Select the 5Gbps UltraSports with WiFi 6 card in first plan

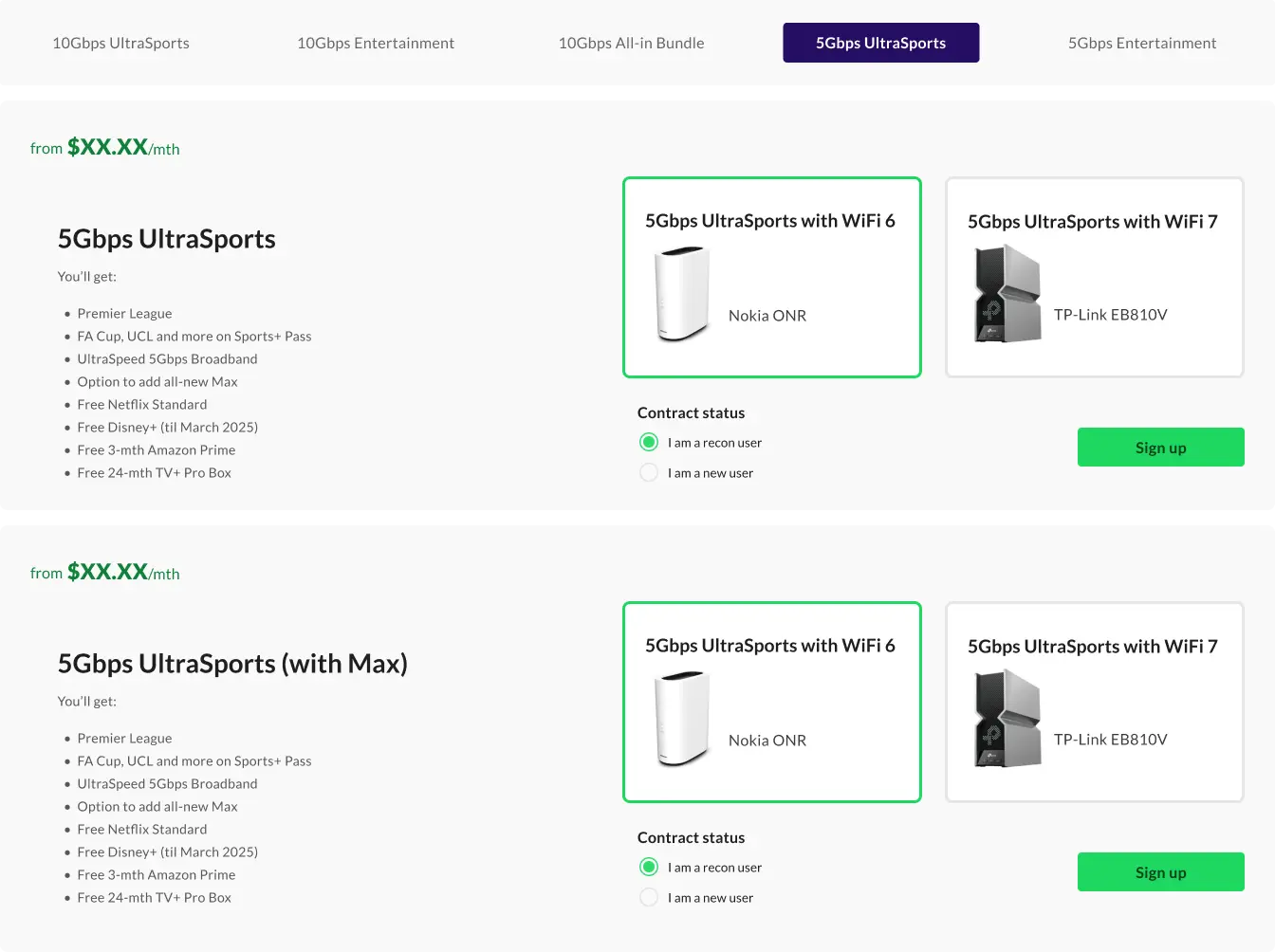tap(772, 277)
